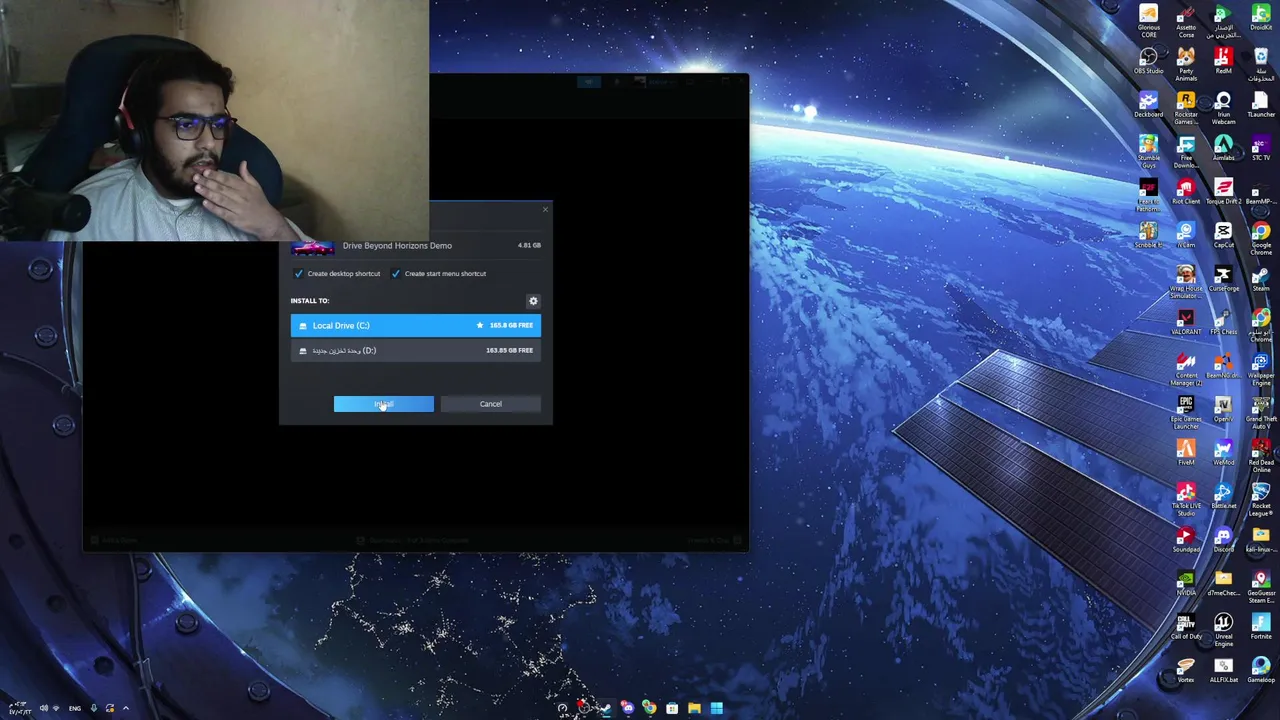This screenshot has height=720, width=1280.
Task: Click the blue Install button
Action: coord(384,404)
